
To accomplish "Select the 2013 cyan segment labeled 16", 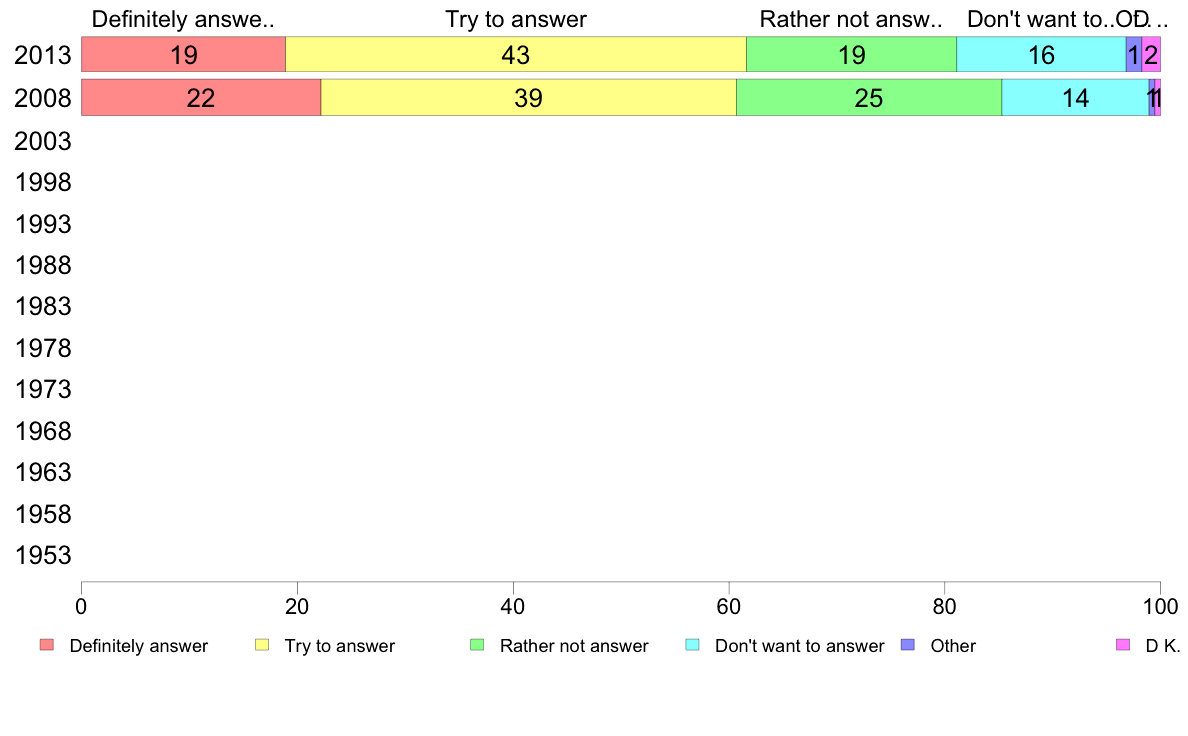I will click(x=1041, y=55).
